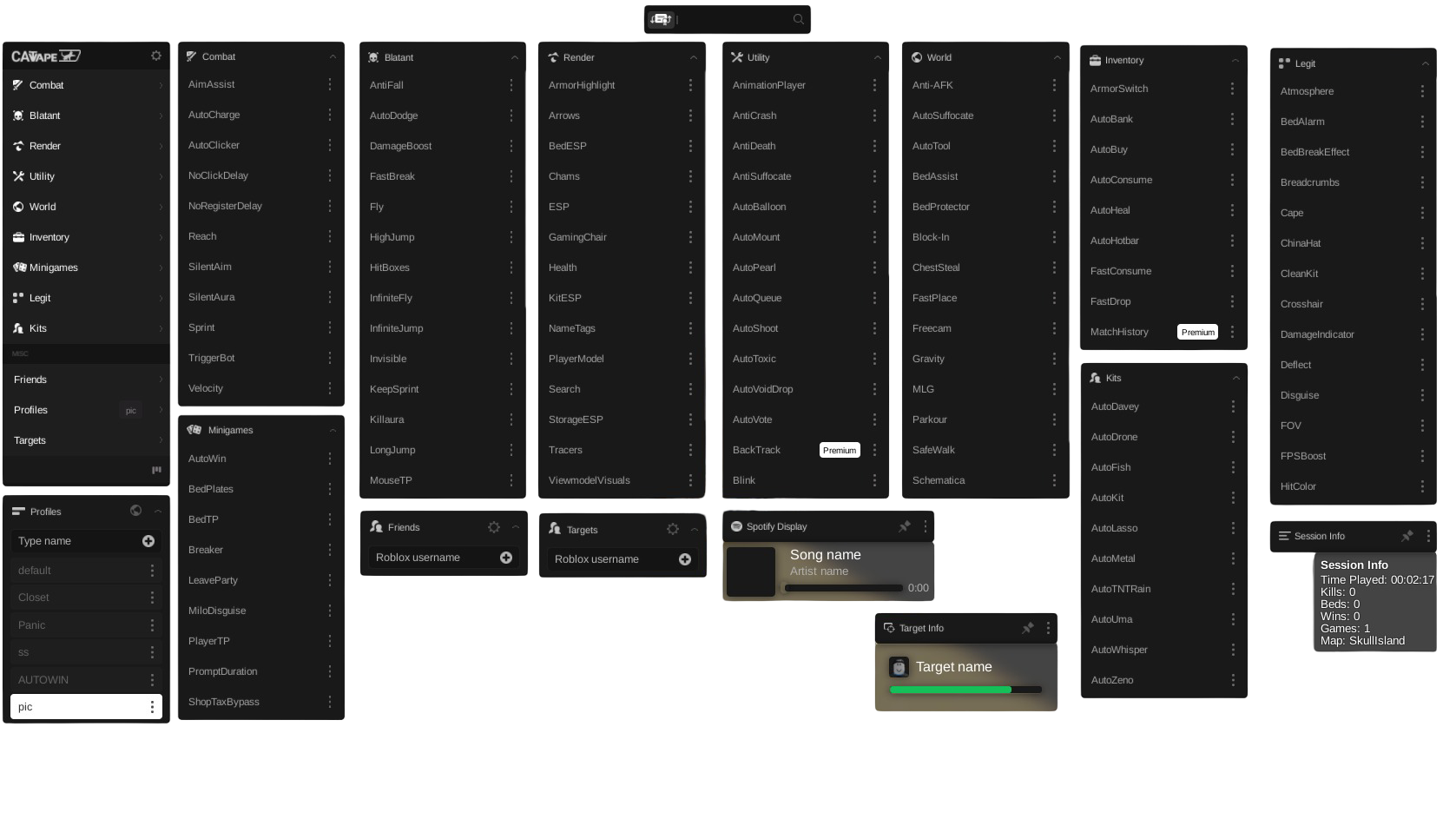
Task: Click the plus icon in Friends panel
Action: [506, 558]
